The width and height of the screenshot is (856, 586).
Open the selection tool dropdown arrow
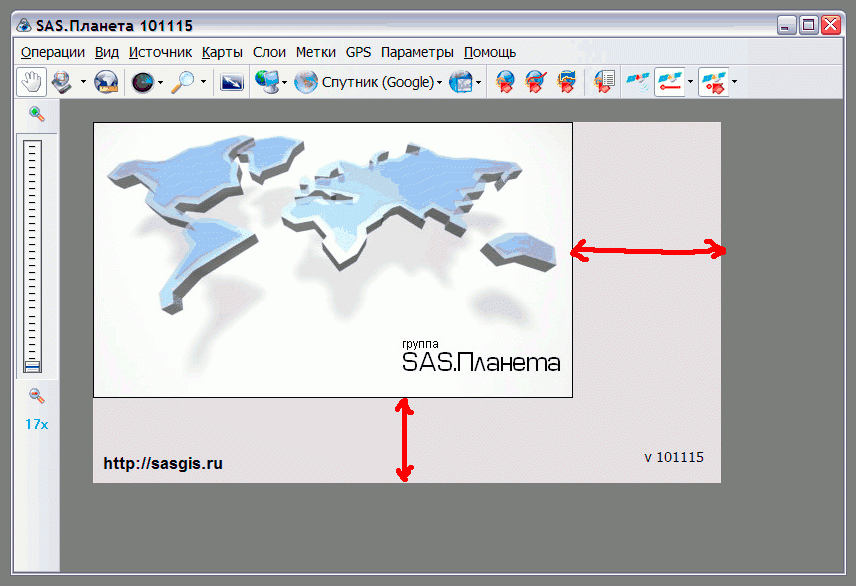(x=83, y=82)
